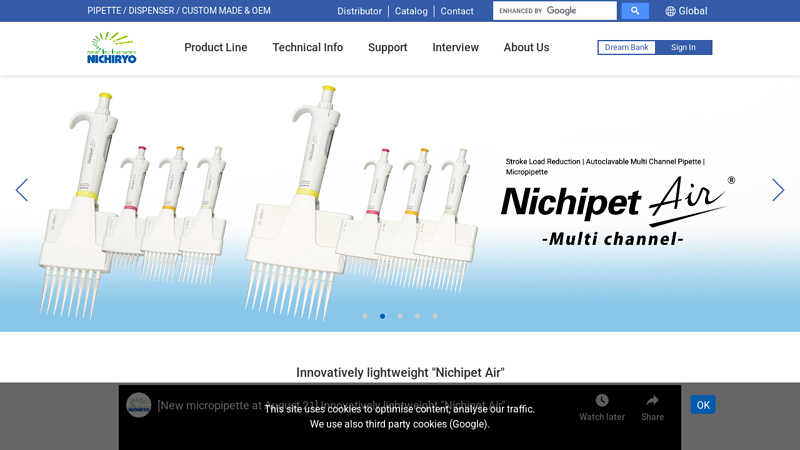Advance to next carousel slide arrow

[x=778, y=190]
